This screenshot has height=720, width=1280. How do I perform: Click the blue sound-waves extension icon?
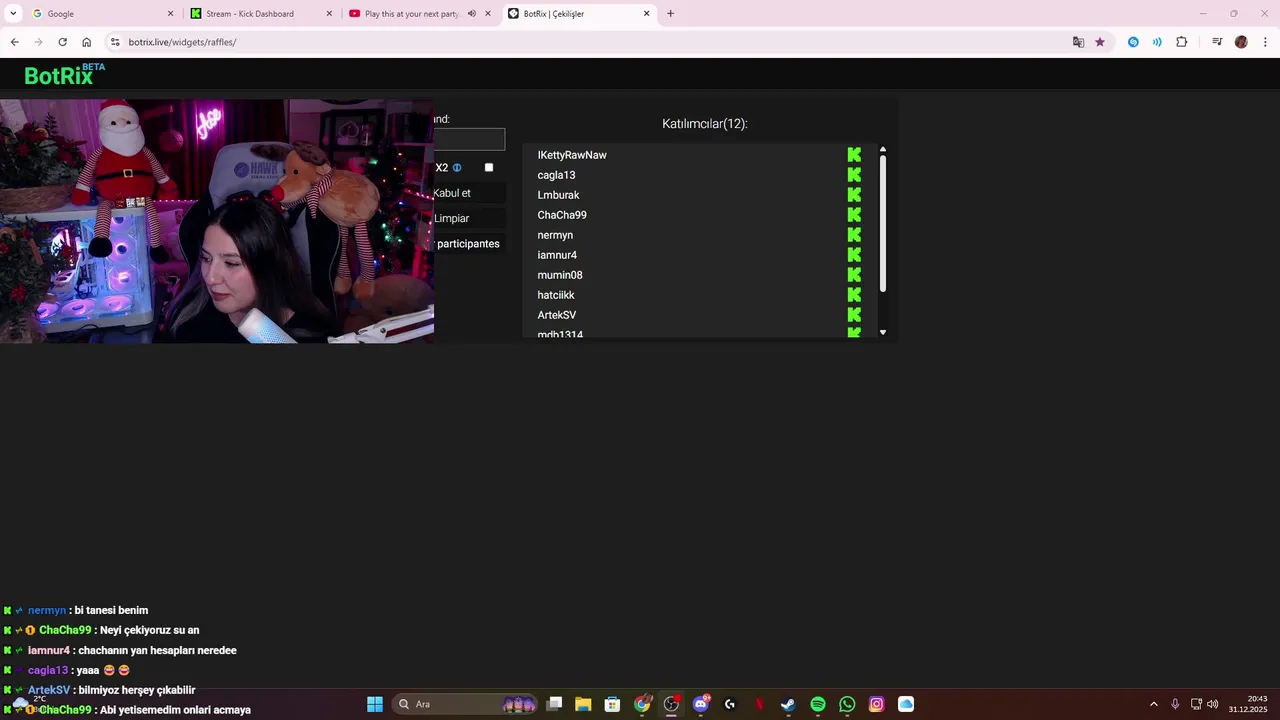click(1157, 42)
